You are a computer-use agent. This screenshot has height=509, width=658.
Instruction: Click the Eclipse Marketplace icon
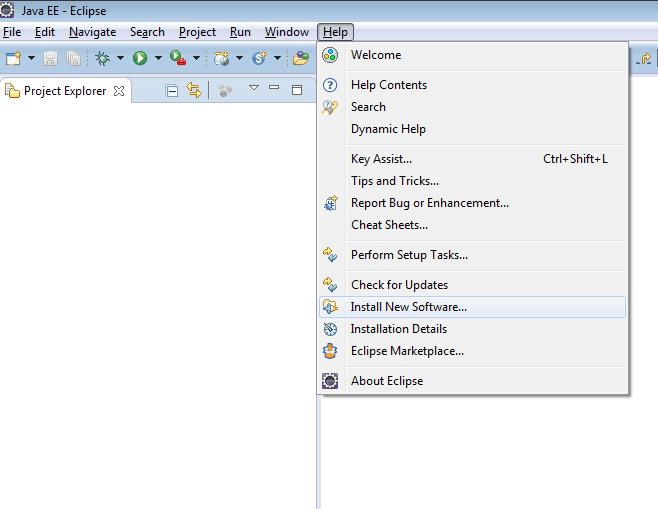(x=330, y=351)
